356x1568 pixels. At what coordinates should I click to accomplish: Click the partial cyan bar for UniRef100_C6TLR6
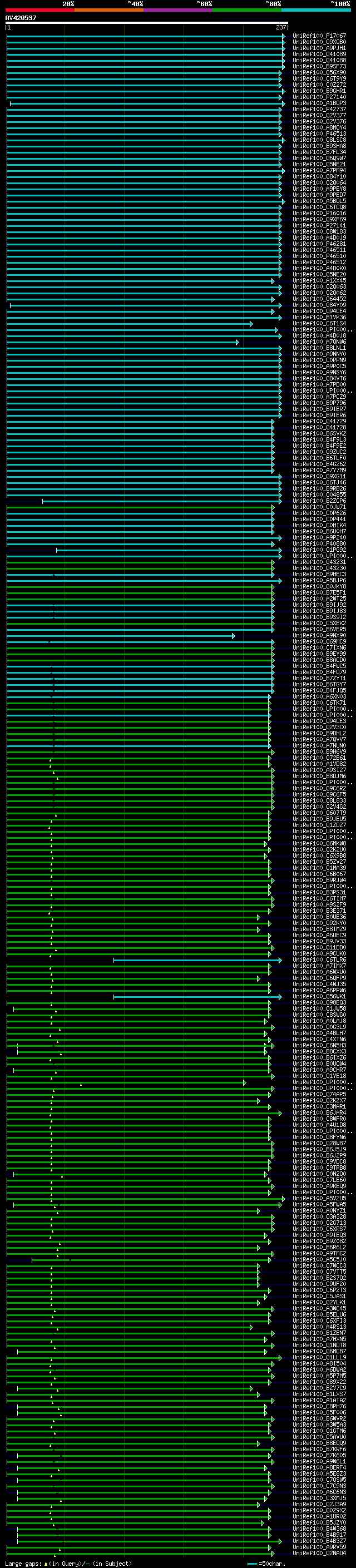pyautogui.click(x=197, y=961)
